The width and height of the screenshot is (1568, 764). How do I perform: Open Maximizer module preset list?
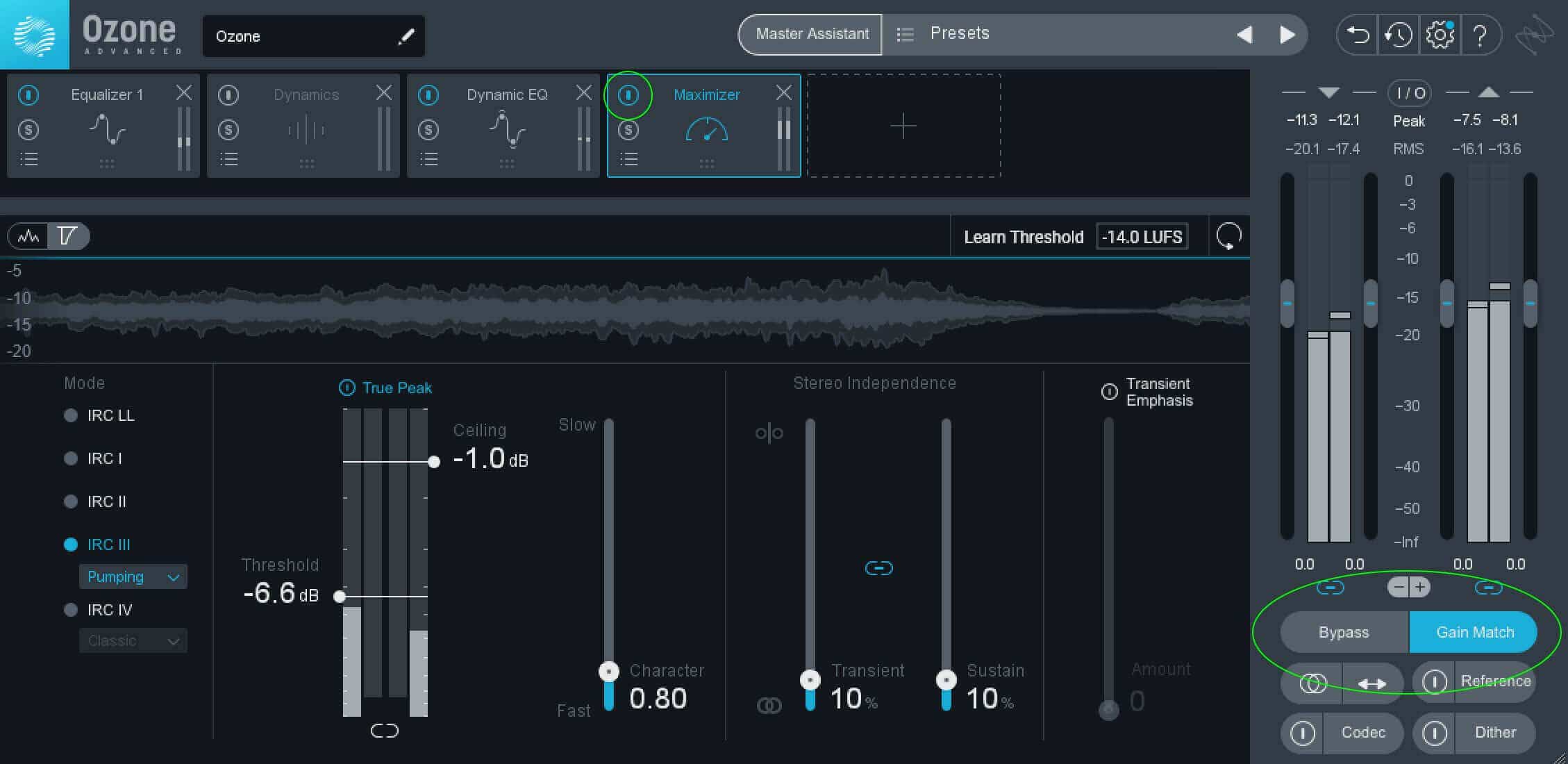click(x=628, y=160)
